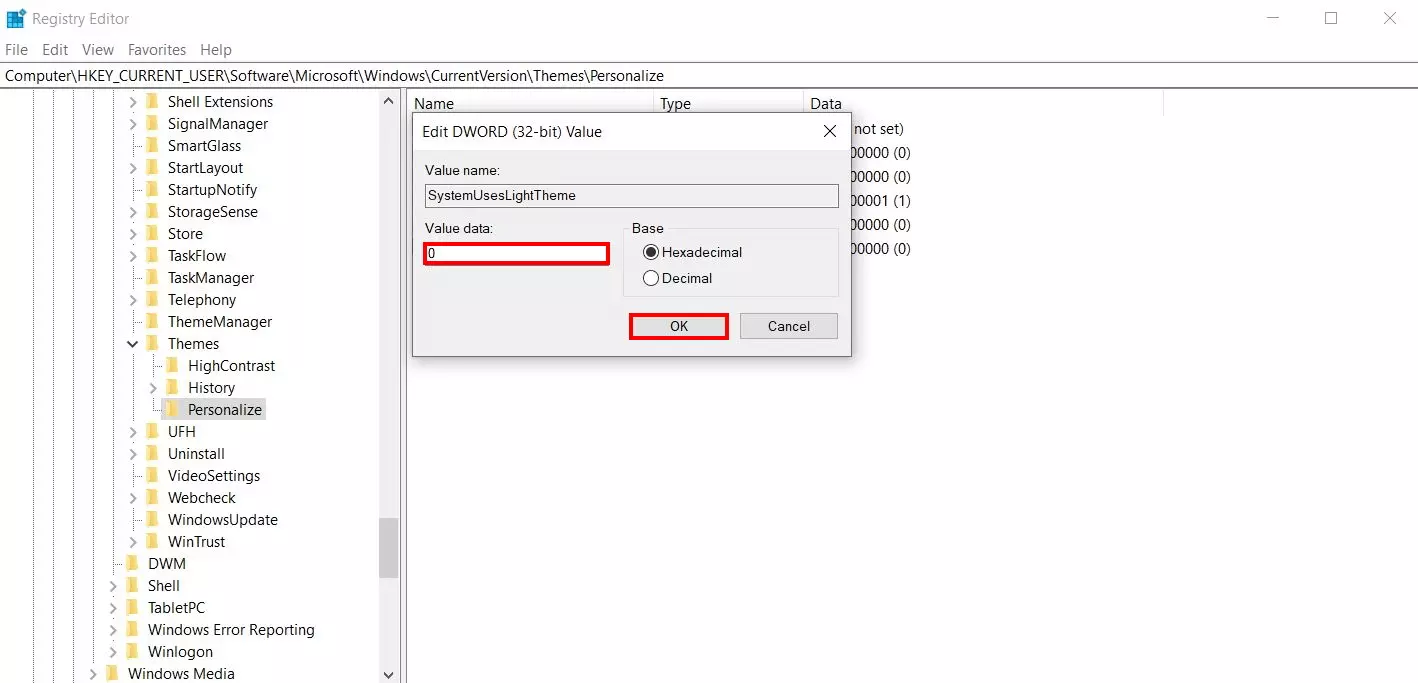1418x683 pixels.
Task: Expand the Windows Error Reporting key
Action: coord(113,630)
